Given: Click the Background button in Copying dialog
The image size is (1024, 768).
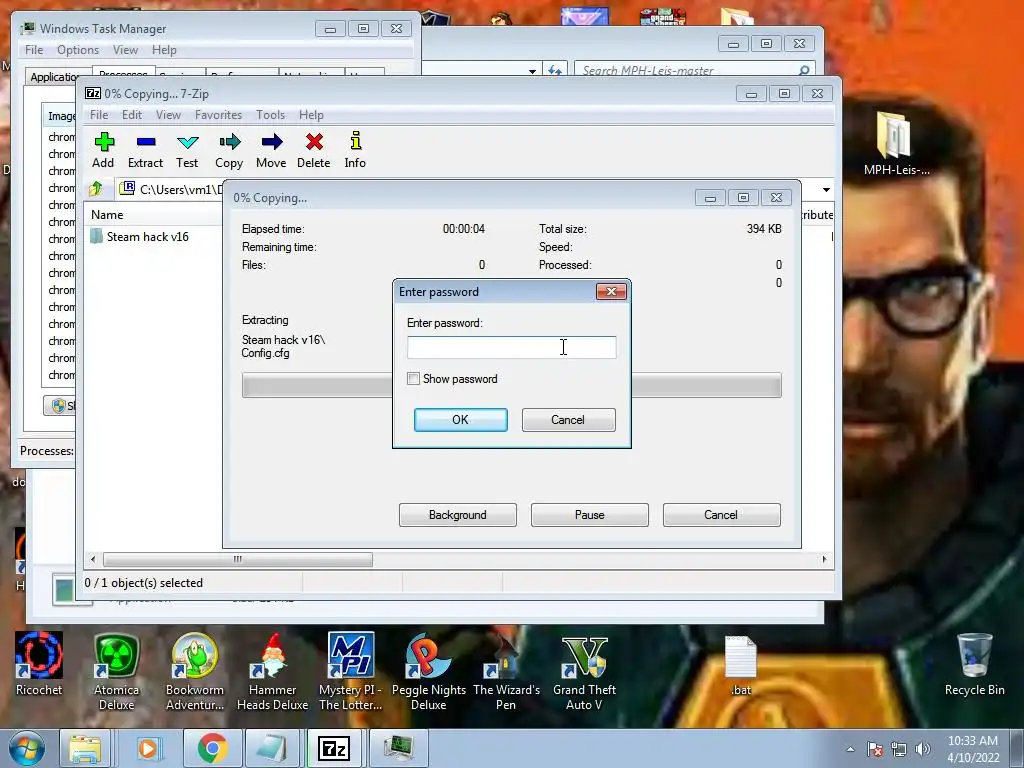Looking at the screenshot, I should [x=458, y=515].
